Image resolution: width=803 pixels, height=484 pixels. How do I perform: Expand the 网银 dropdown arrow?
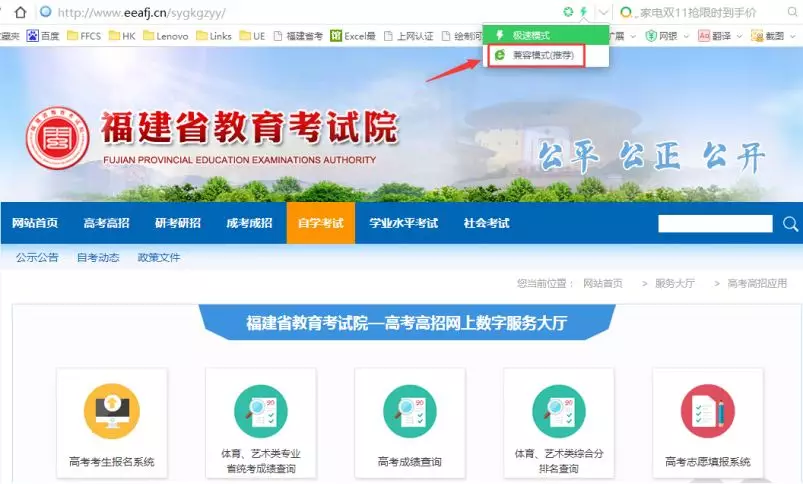tap(686, 36)
